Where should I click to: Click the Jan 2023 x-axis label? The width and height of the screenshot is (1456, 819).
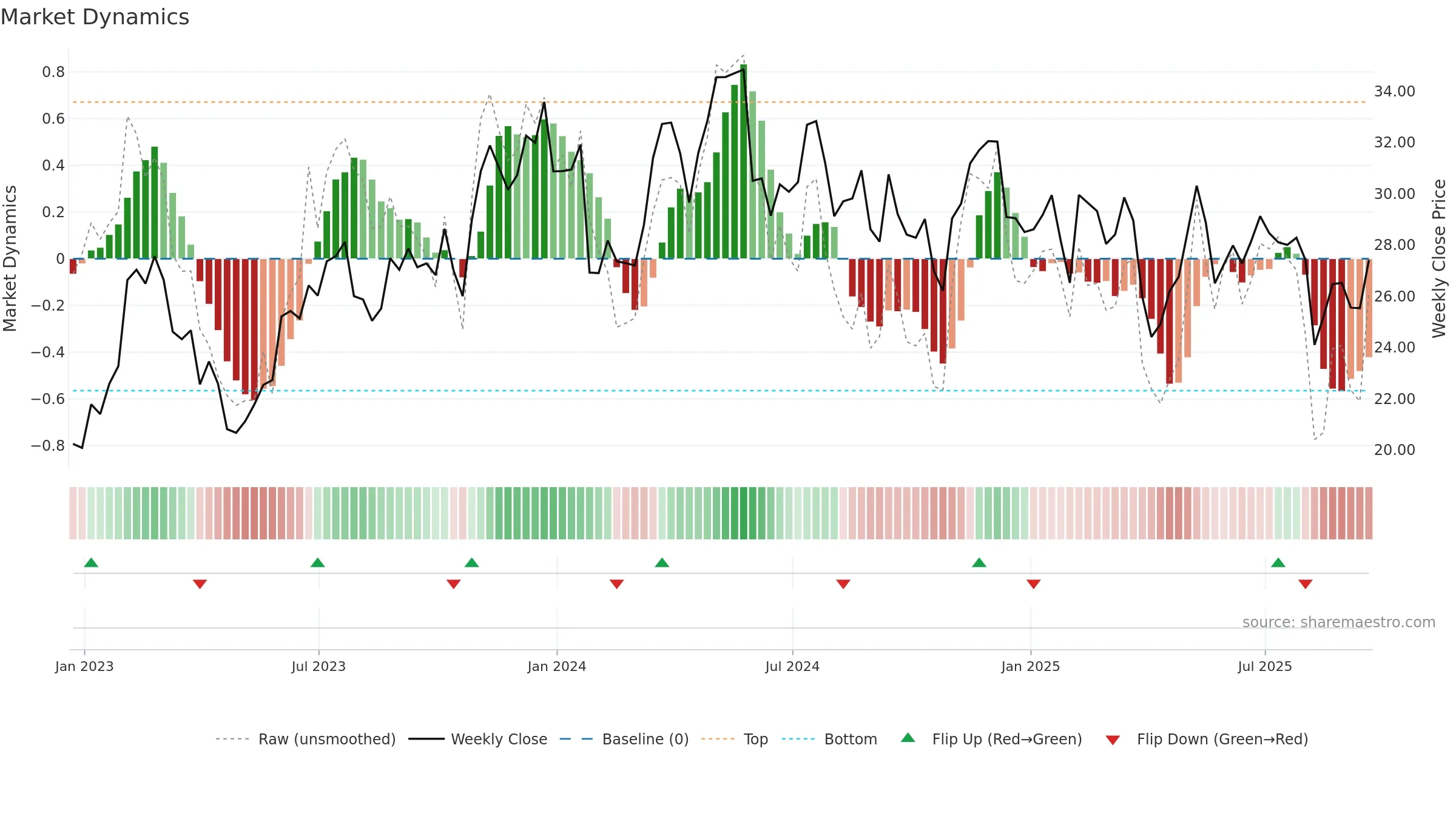tap(84, 666)
